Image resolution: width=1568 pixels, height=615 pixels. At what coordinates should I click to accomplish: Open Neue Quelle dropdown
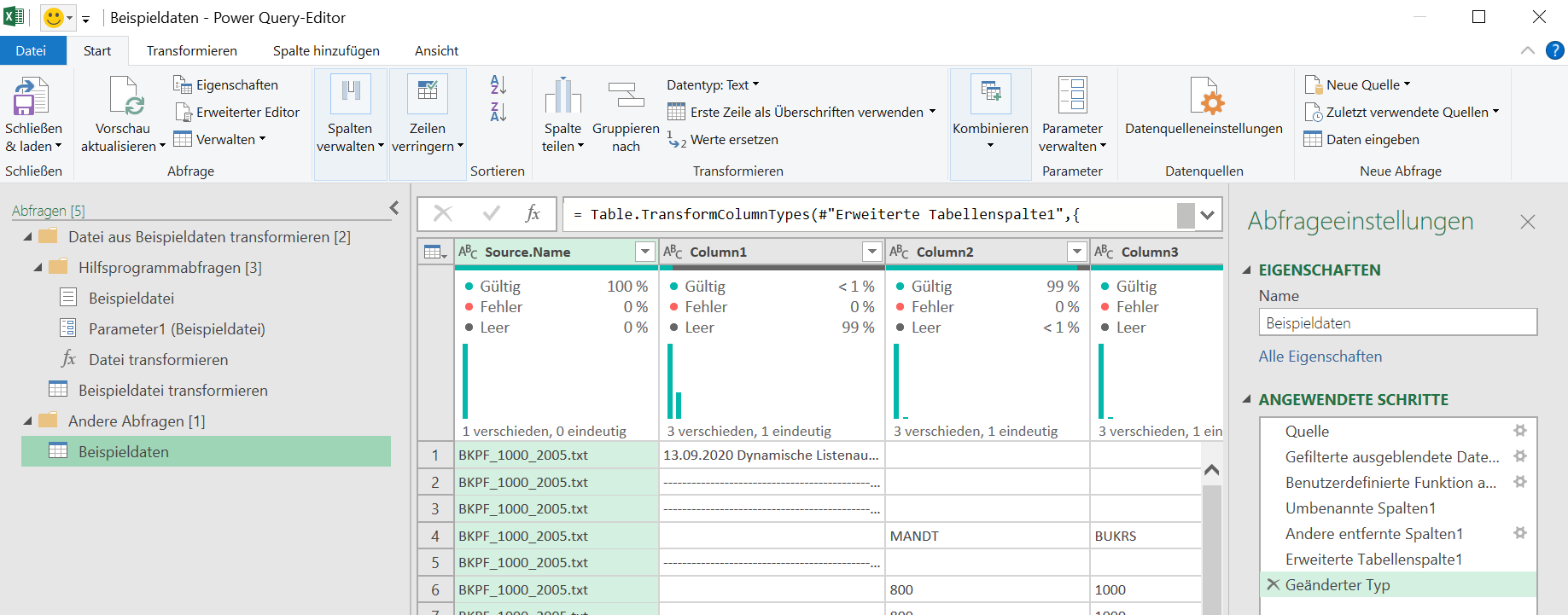1357,84
